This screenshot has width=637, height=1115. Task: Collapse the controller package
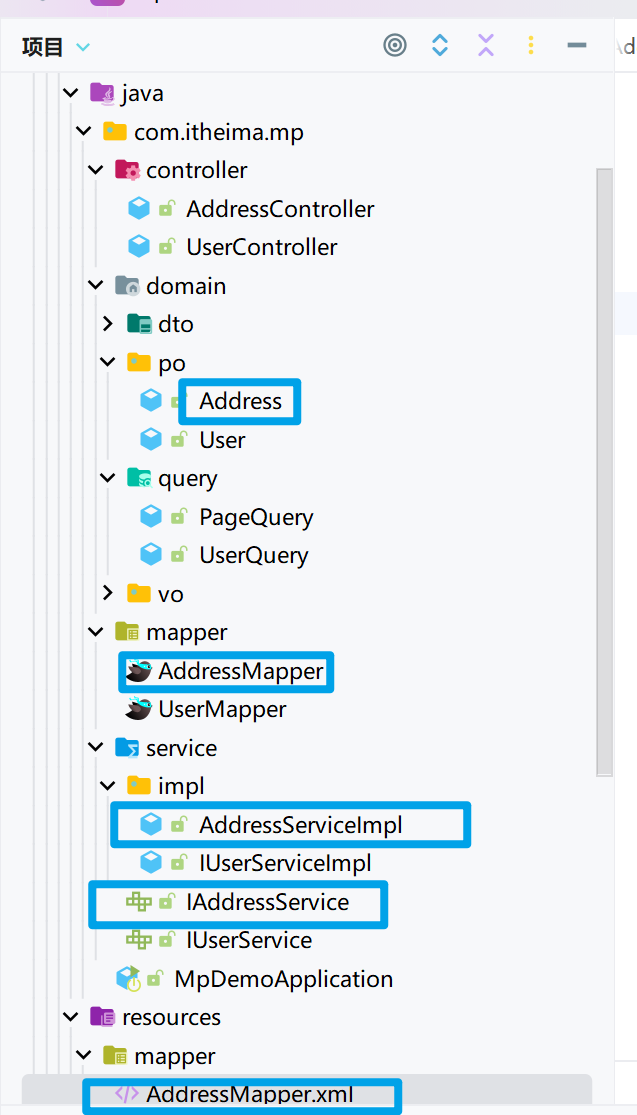(x=96, y=170)
